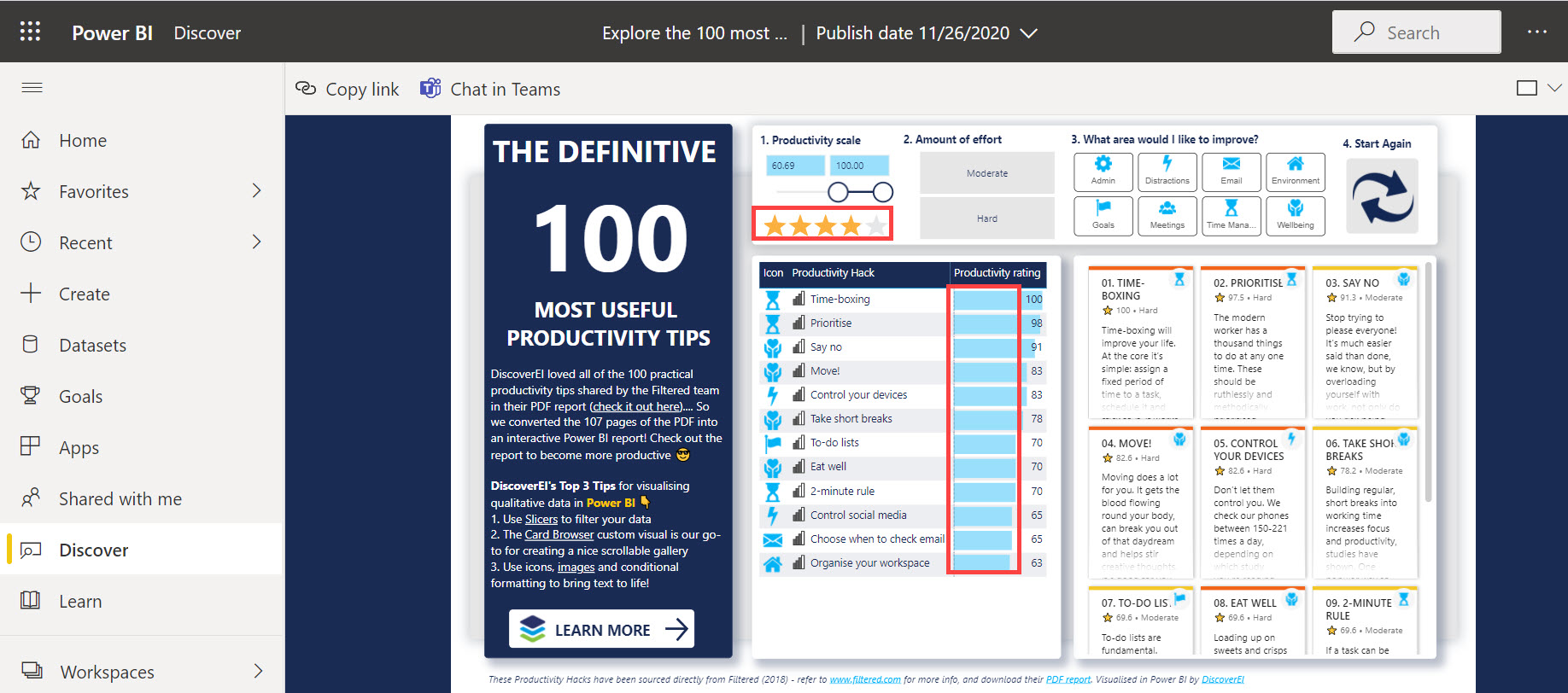The height and width of the screenshot is (693, 1568).
Task: Open the view options dropdown arrow
Action: click(x=1554, y=88)
